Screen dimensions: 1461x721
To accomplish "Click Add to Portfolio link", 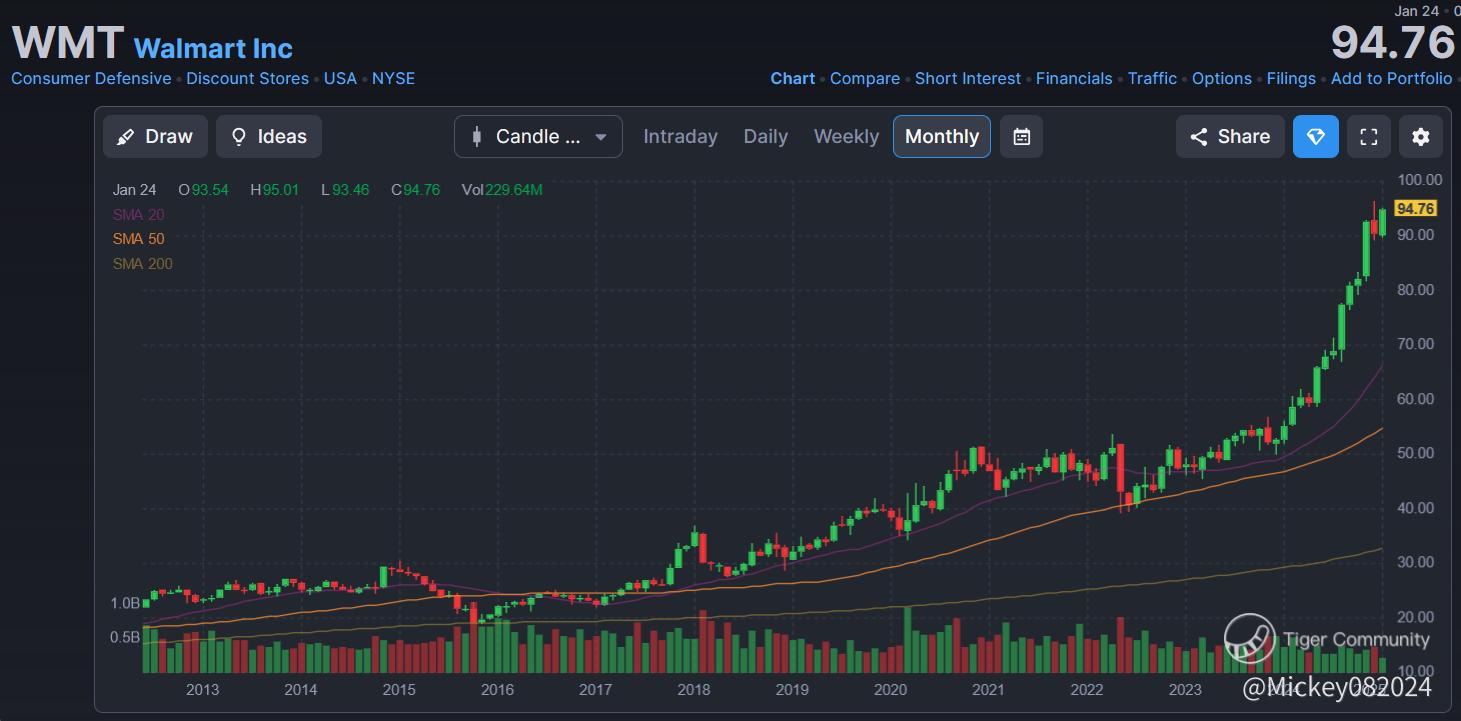I will coord(1391,78).
